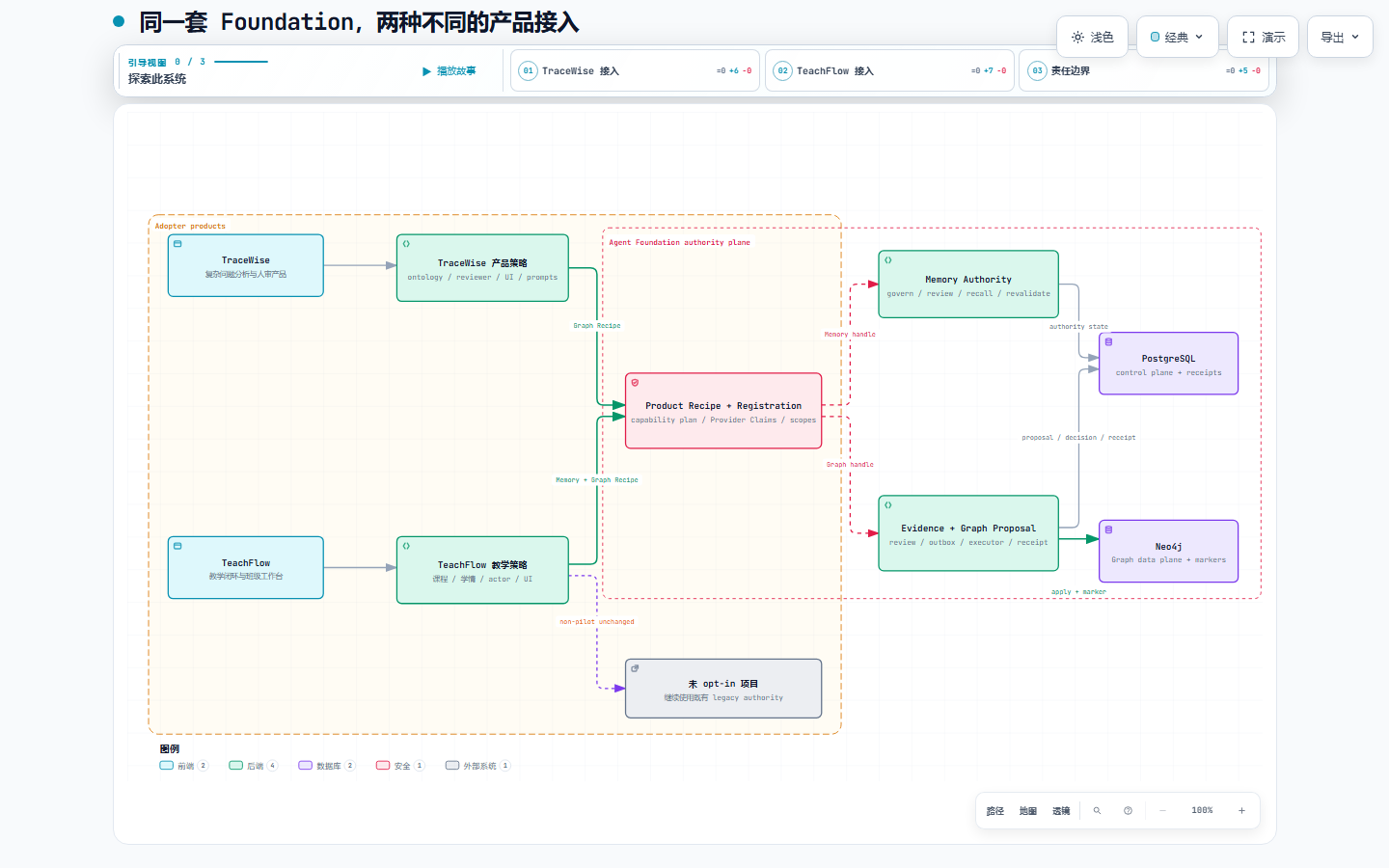This screenshot has height=868, width=1389.
Task: Click the Memory handle edge label
Action: tap(850, 335)
